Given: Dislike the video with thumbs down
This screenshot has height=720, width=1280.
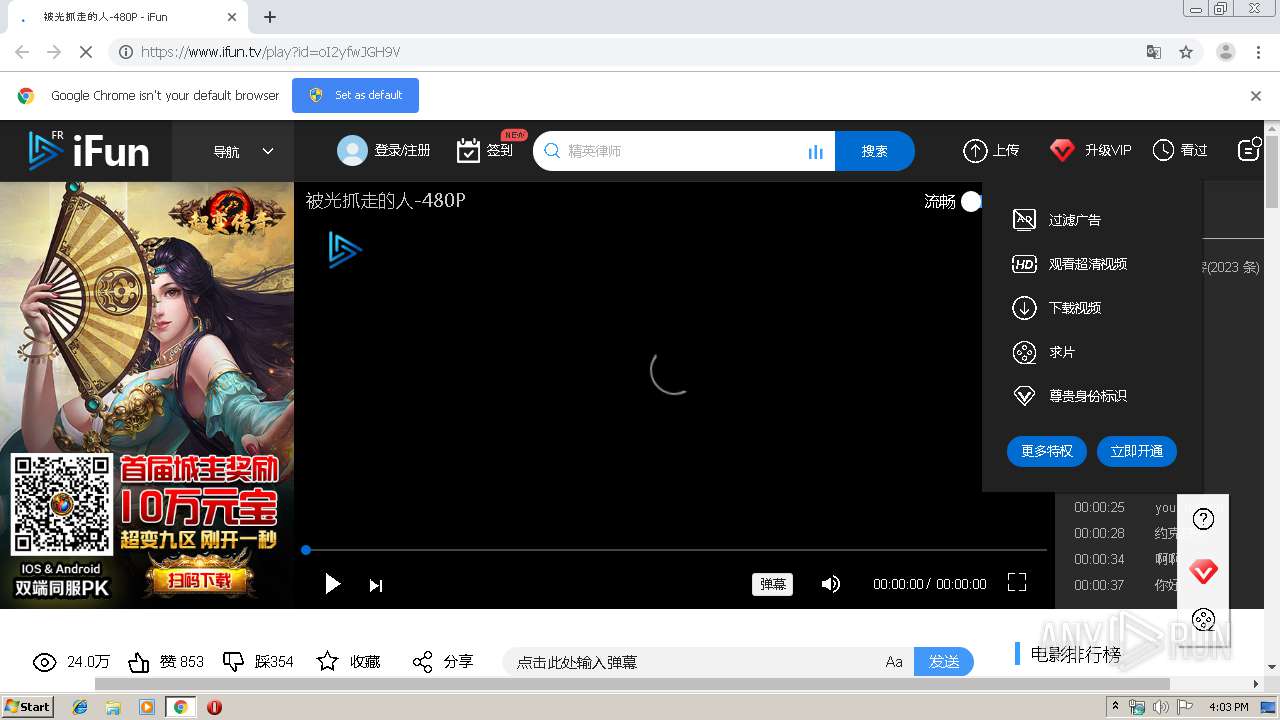Looking at the screenshot, I should (x=233, y=662).
